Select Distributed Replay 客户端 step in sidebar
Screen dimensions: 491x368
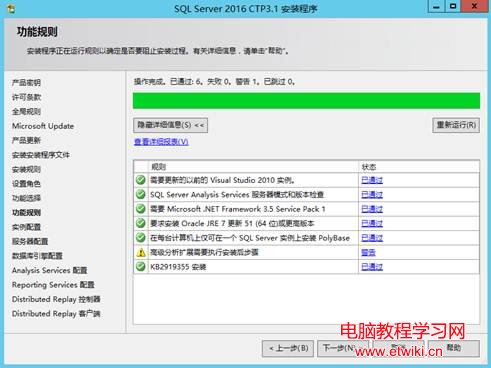click(56, 314)
